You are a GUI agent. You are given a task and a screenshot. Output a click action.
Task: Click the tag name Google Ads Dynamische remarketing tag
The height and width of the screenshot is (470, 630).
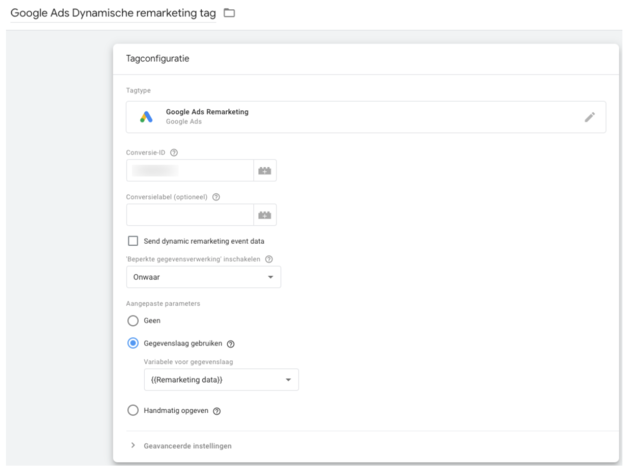[113, 13]
